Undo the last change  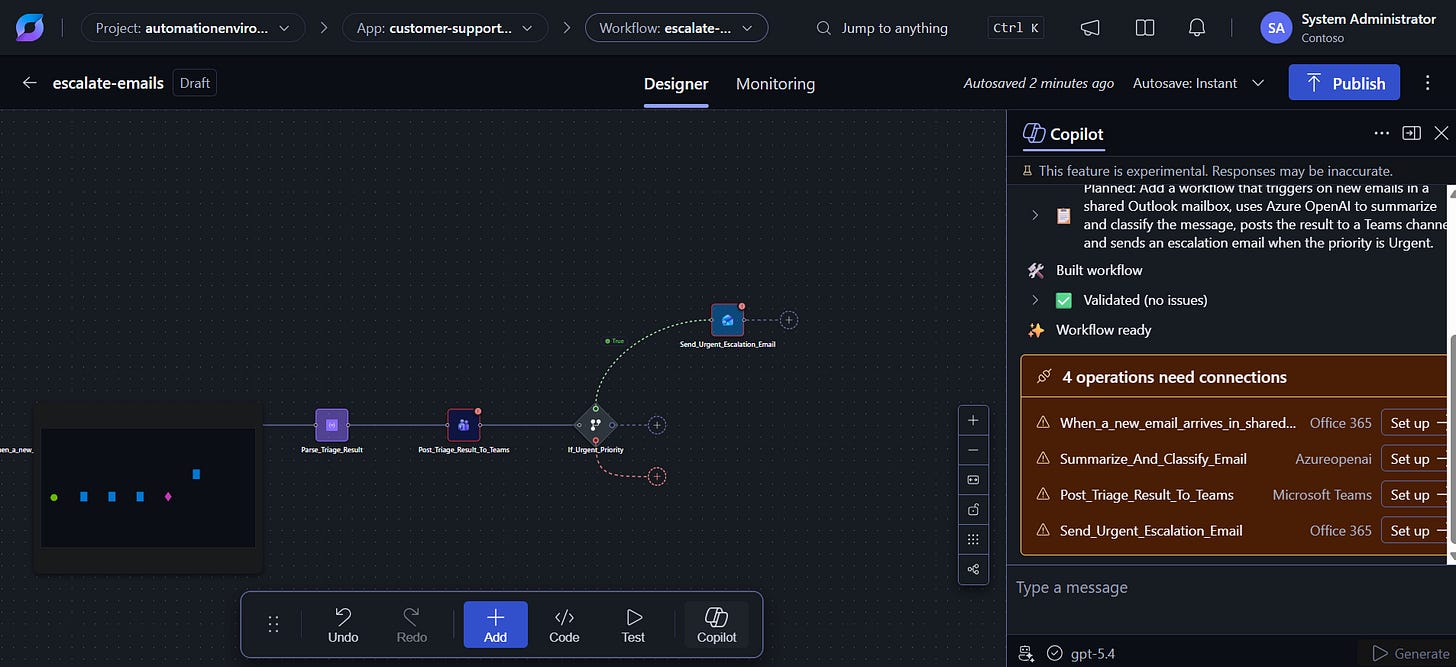pos(343,625)
